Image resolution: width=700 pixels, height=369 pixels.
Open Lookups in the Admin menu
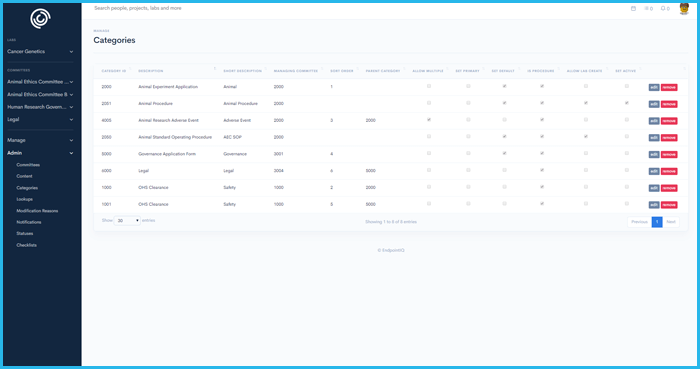25,199
